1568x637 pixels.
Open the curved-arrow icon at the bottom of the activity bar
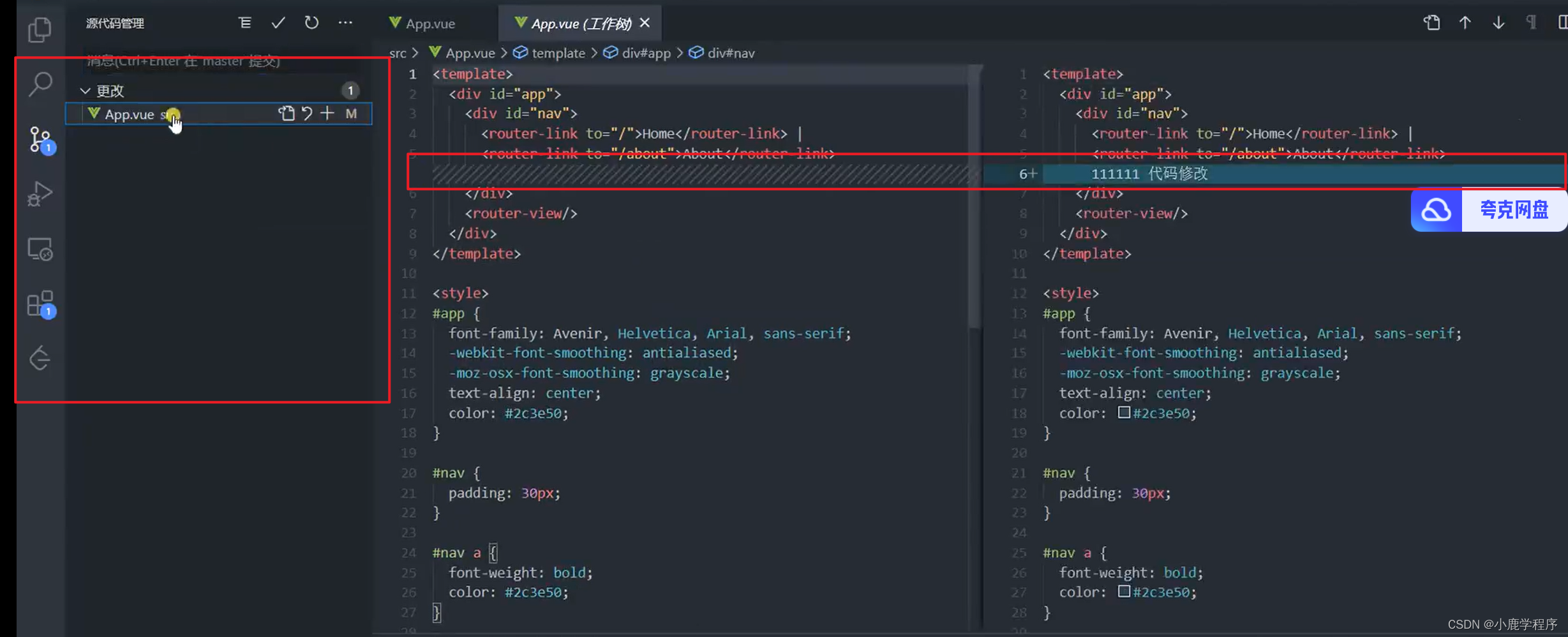coord(40,358)
